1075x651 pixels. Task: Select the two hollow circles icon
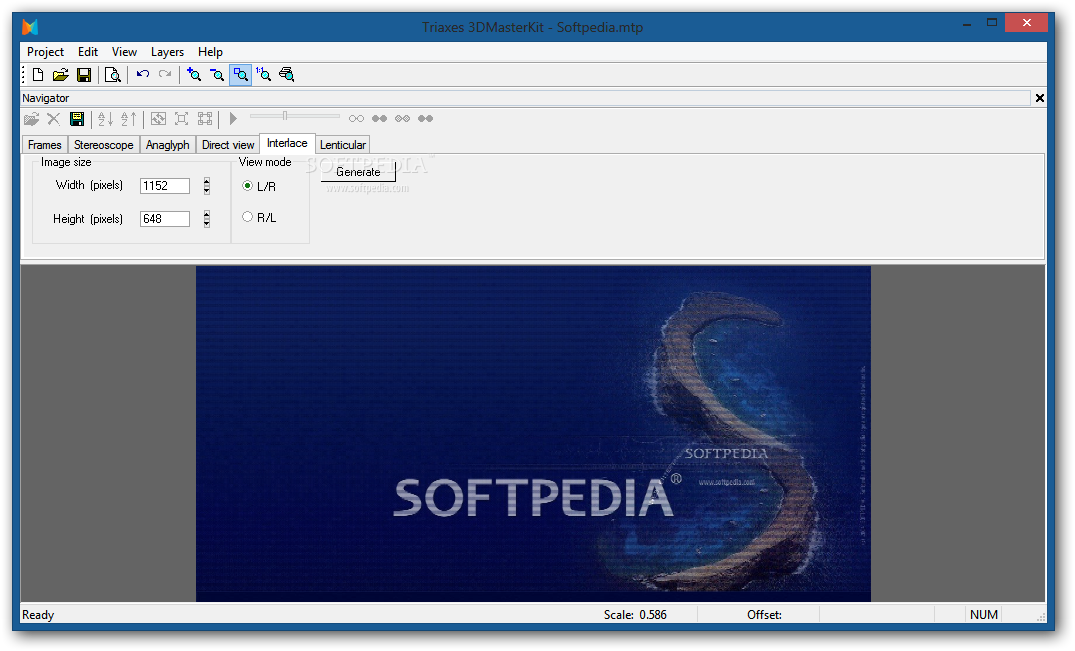(357, 119)
